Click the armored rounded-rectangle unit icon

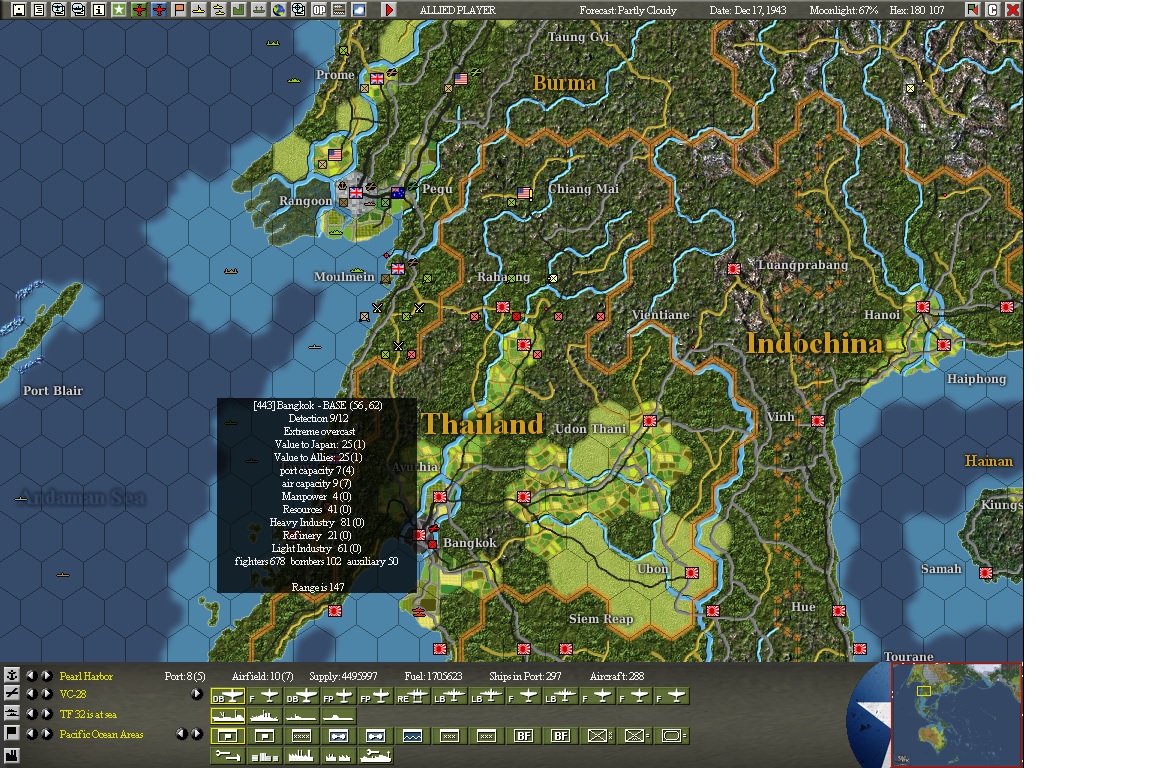672,735
